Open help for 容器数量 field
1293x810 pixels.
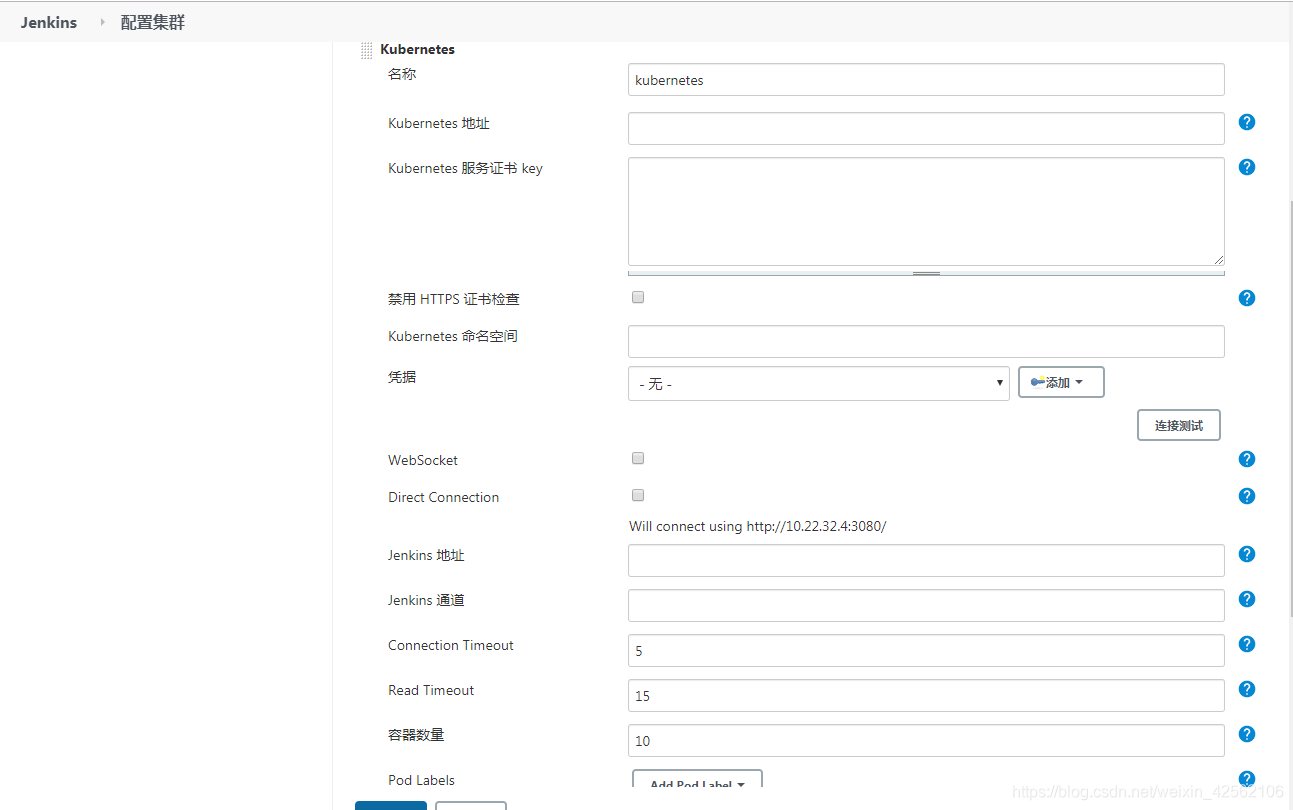coord(1246,734)
